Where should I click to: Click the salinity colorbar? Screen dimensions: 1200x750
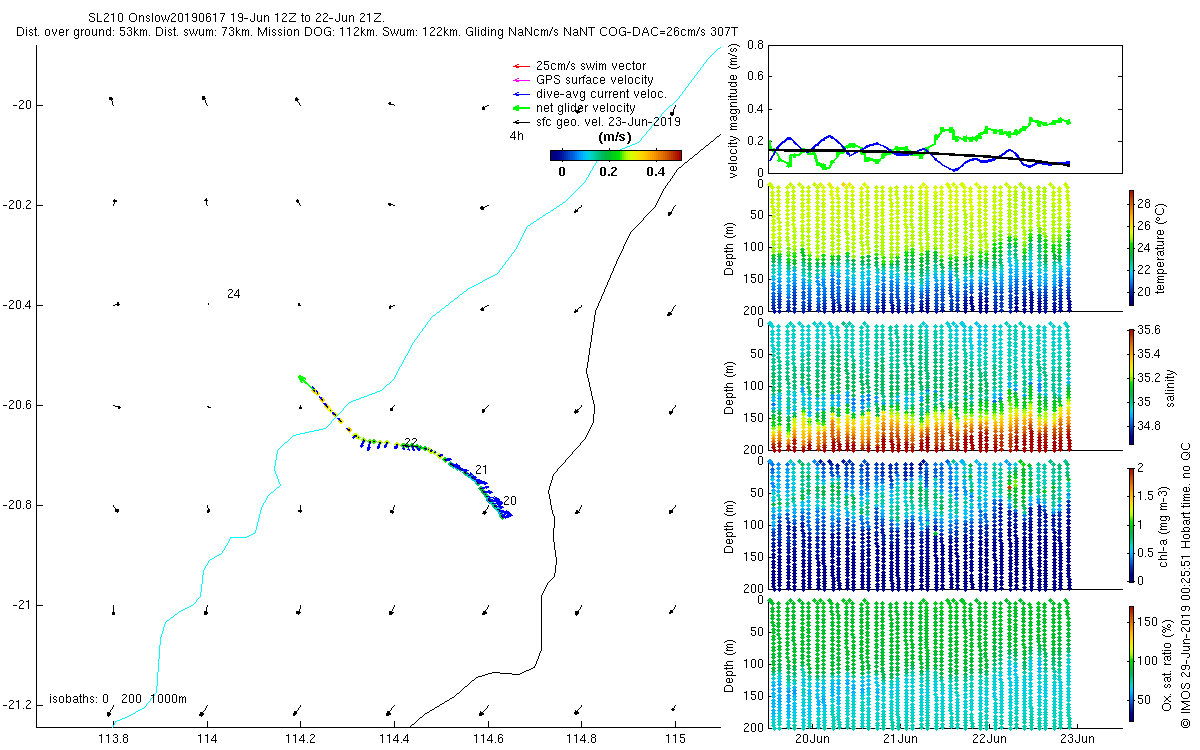tap(1131, 385)
